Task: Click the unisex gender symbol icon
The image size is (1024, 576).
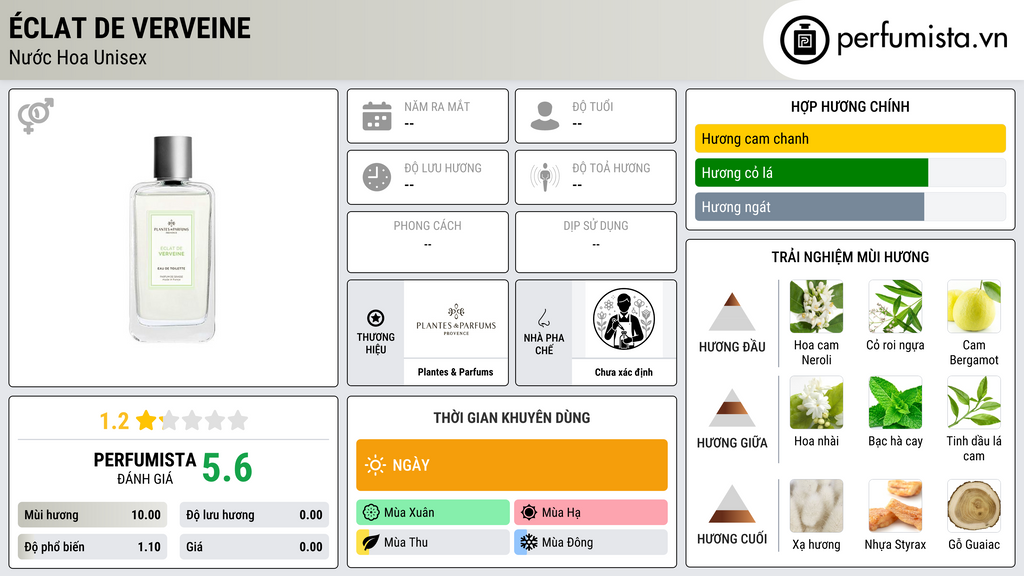Action: click(36, 116)
